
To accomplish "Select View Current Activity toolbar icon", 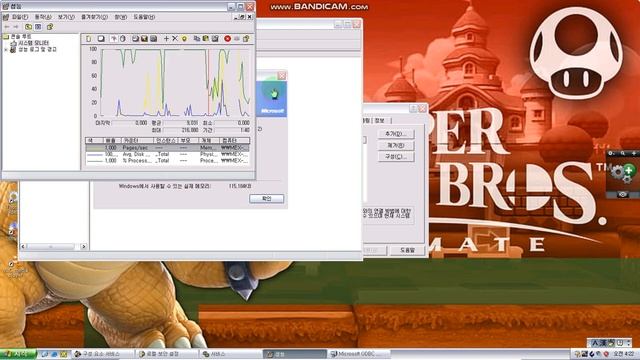I will [114, 38].
